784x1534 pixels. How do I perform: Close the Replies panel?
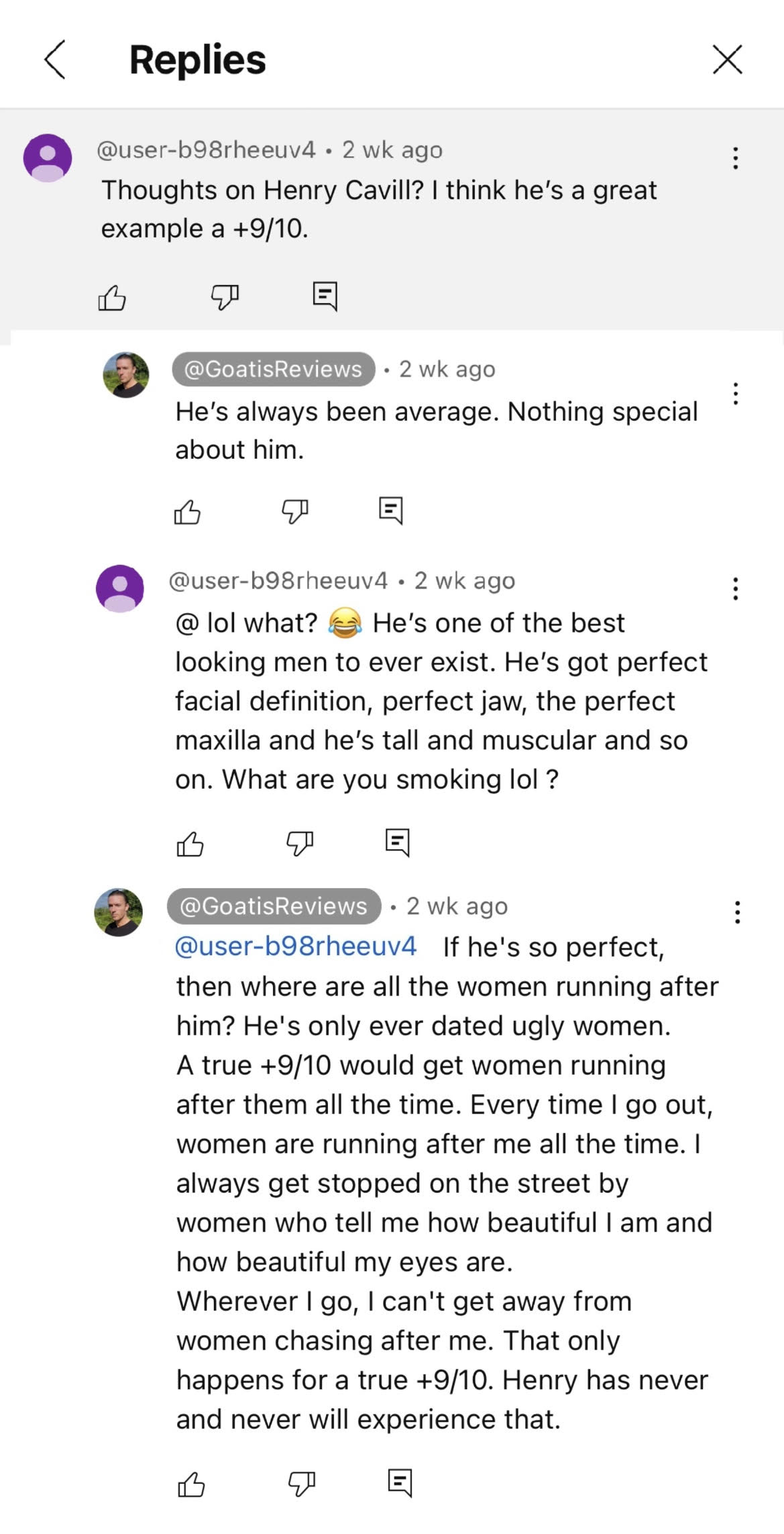coord(729,60)
